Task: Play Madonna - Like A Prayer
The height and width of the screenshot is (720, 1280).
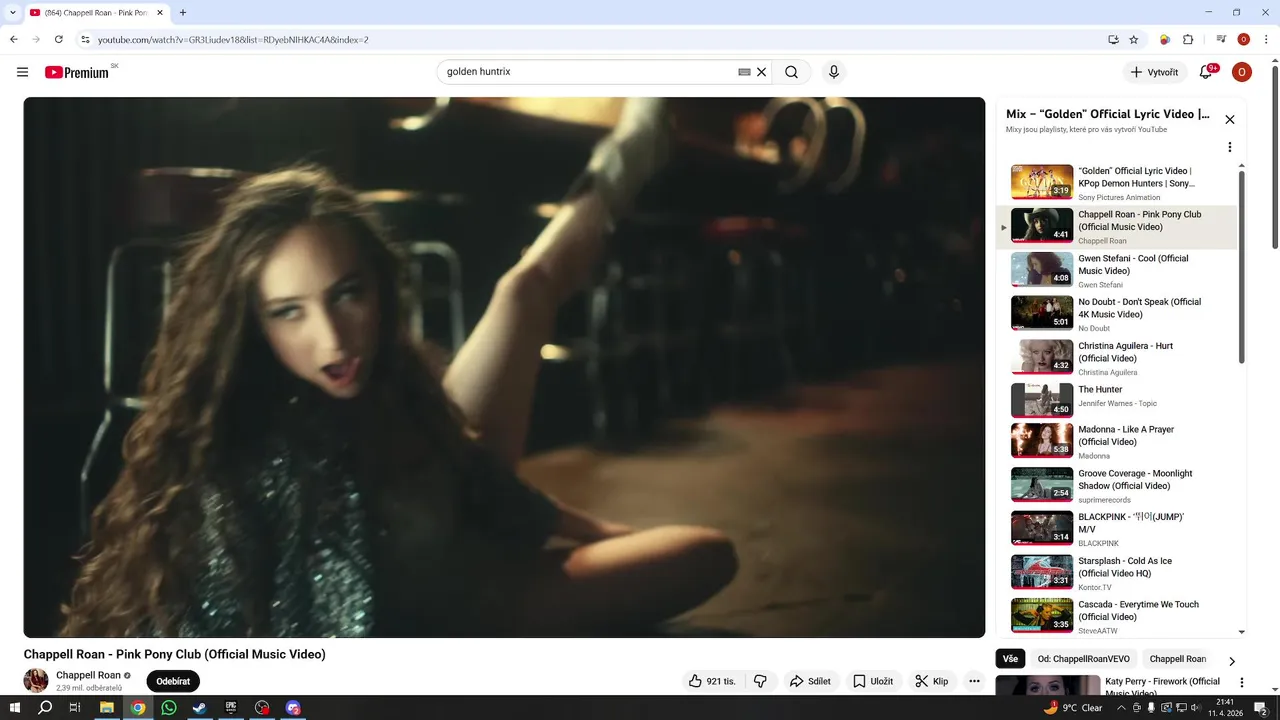Action: [1116, 441]
